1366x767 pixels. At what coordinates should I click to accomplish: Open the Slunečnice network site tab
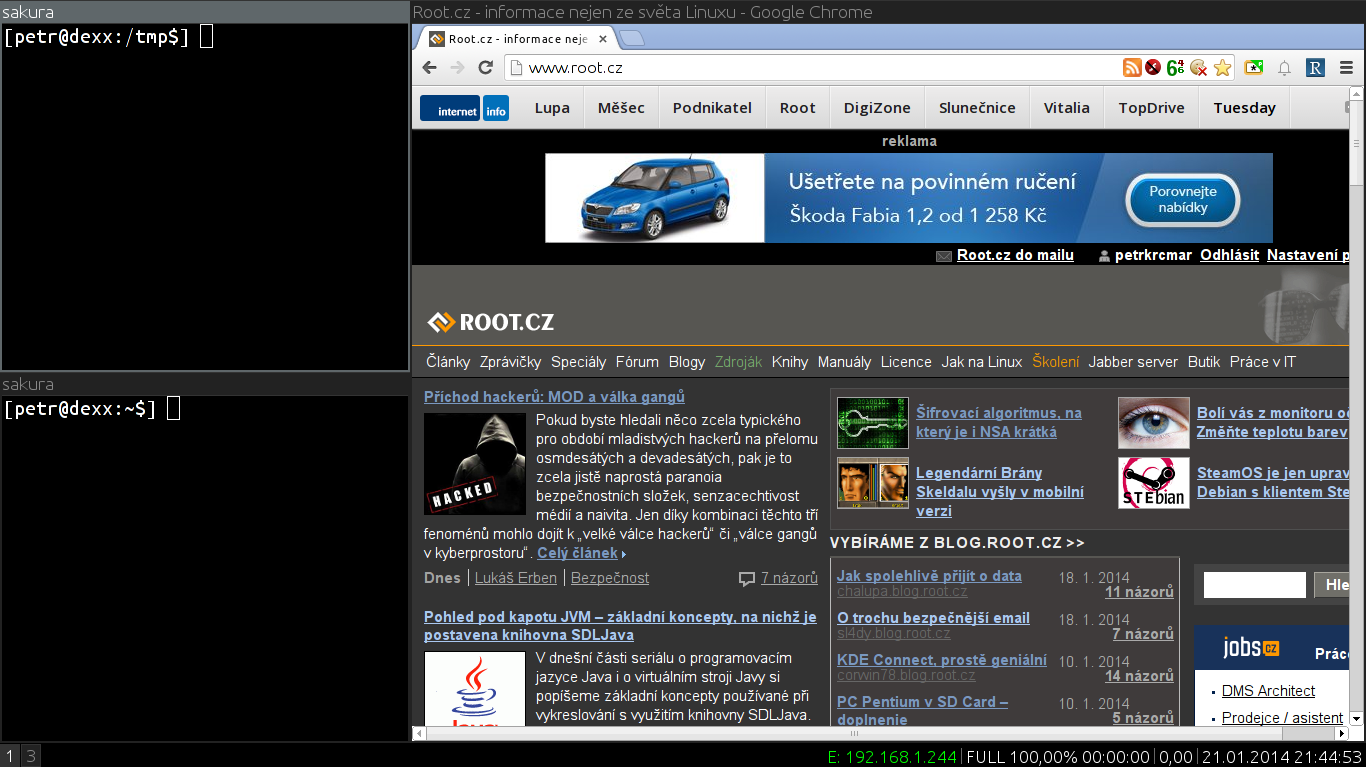(x=977, y=108)
